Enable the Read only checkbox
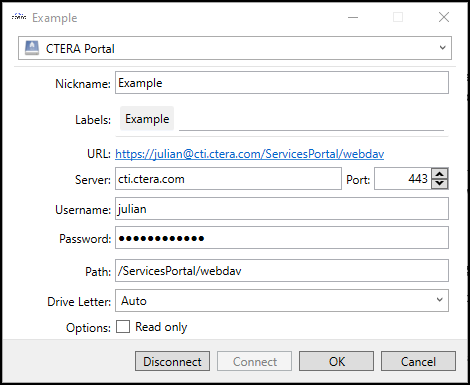Viewport: 470px width, 385px height. click(123, 327)
